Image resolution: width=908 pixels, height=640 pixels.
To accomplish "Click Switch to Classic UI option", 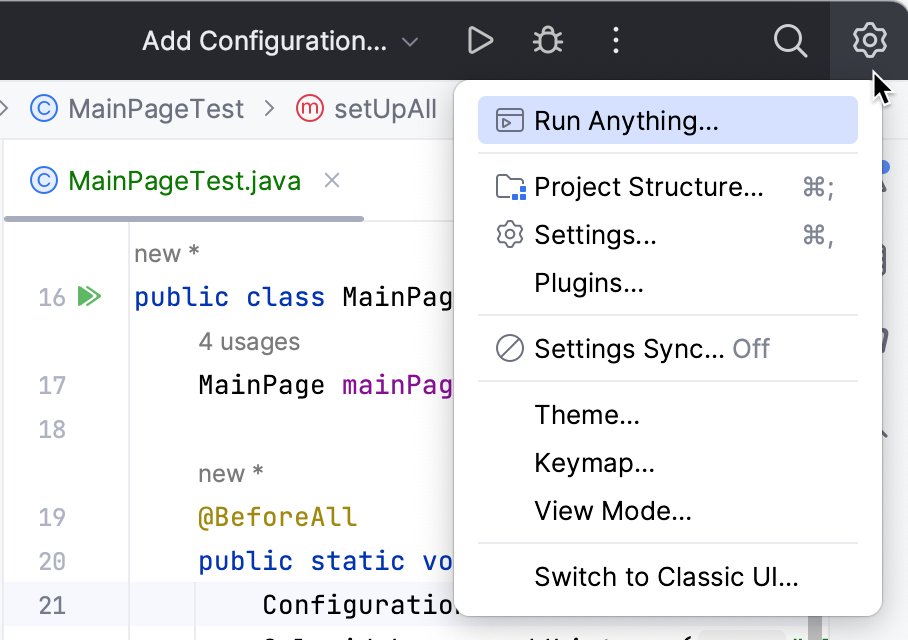I will pyautogui.click(x=665, y=577).
